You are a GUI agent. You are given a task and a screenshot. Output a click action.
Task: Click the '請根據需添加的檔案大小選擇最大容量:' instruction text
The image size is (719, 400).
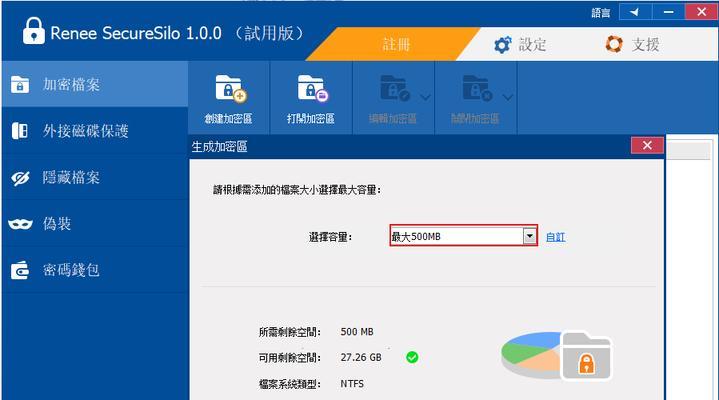(297, 190)
